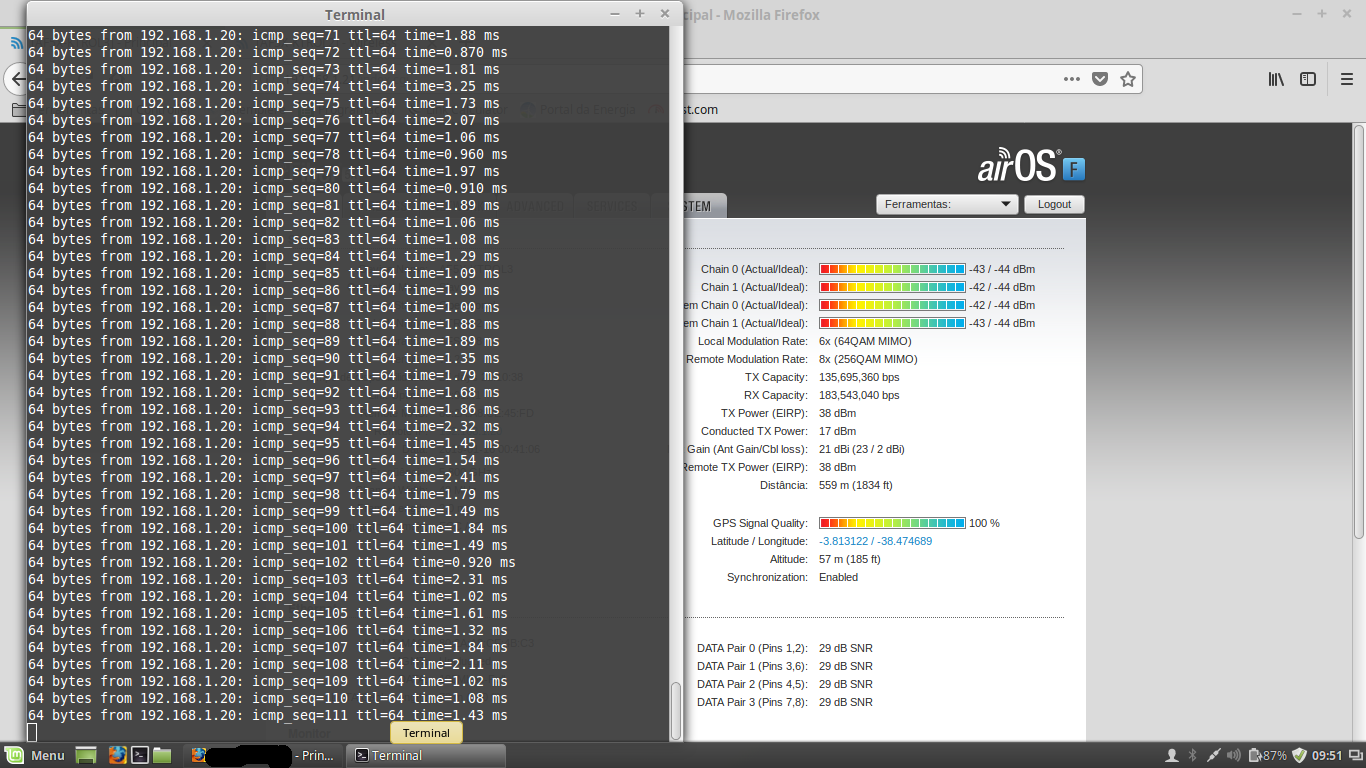The width and height of the screenshot is (1366, 768).
Task: Click the DATA Pair 0 (Pins 1,2) SNR value
Action: 846,648
